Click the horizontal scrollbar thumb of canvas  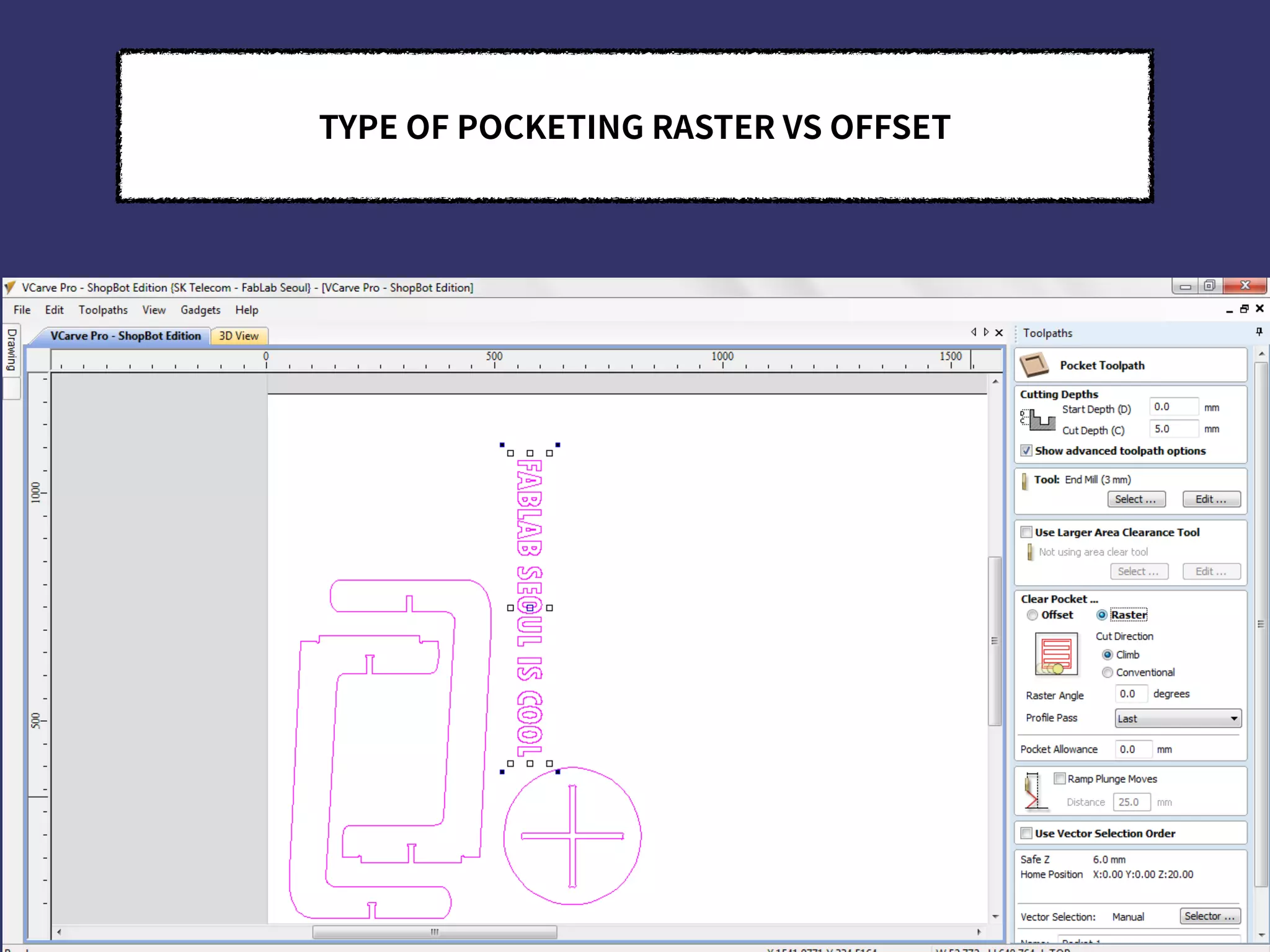click(x=434, y=932)
